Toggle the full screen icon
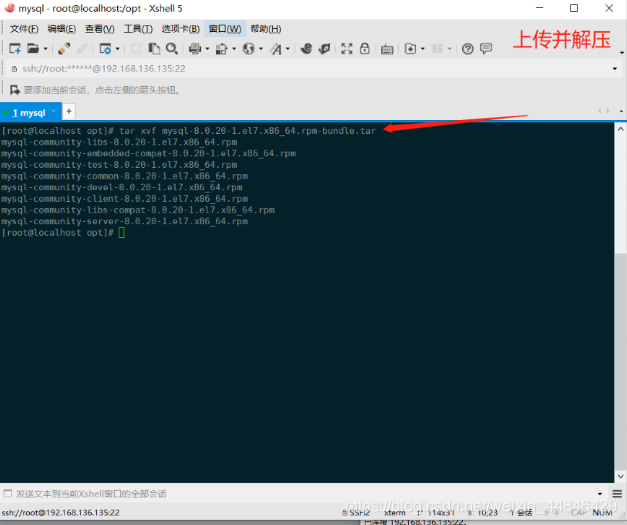The width and height of the screenshot is (627, 525). (347, 49)
